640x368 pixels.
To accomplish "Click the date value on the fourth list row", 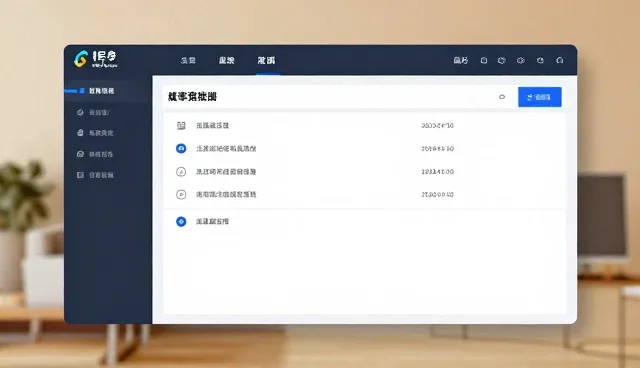I will (438, 195).
